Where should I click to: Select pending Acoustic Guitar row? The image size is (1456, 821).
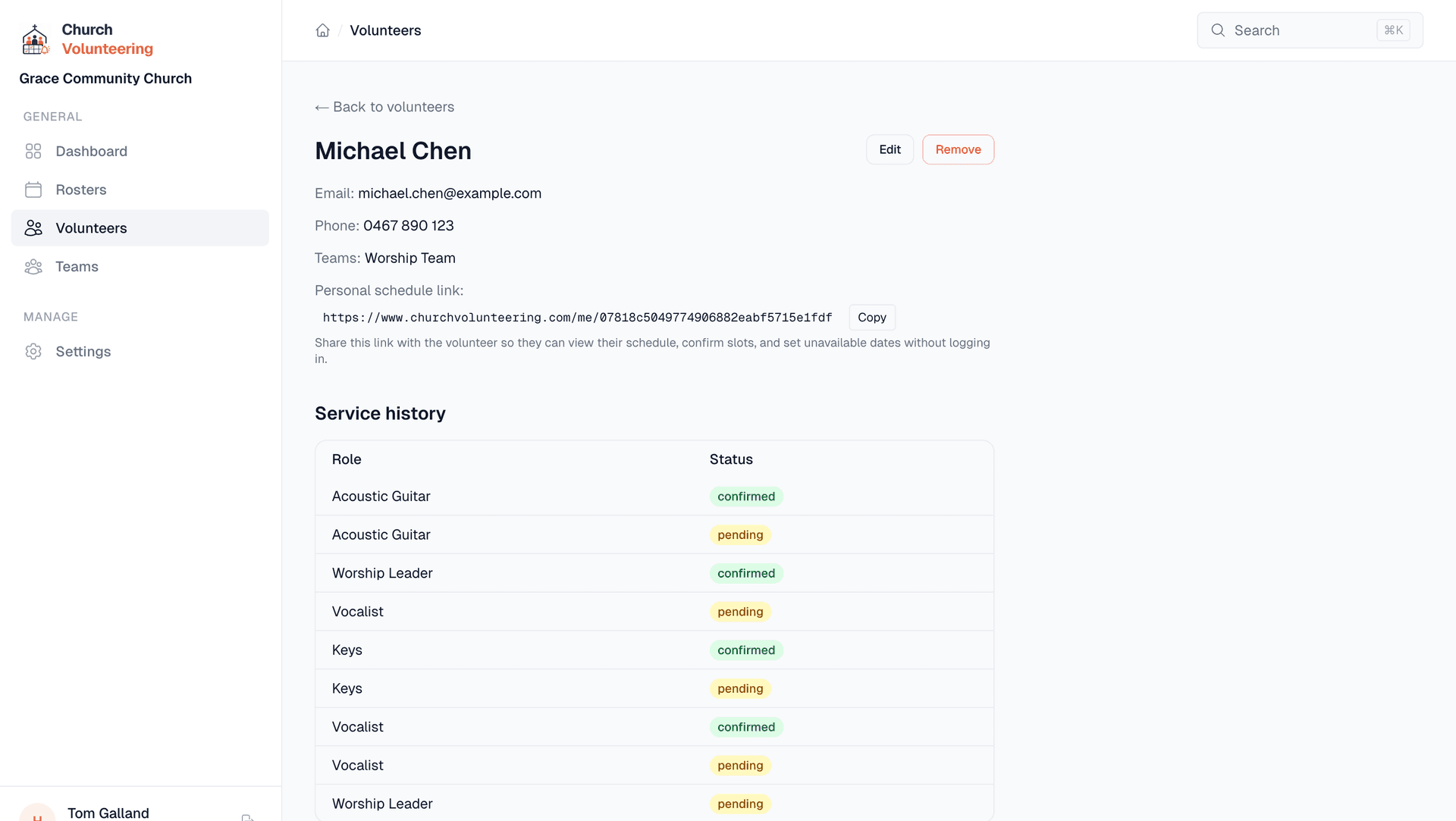tap(654, 535)
